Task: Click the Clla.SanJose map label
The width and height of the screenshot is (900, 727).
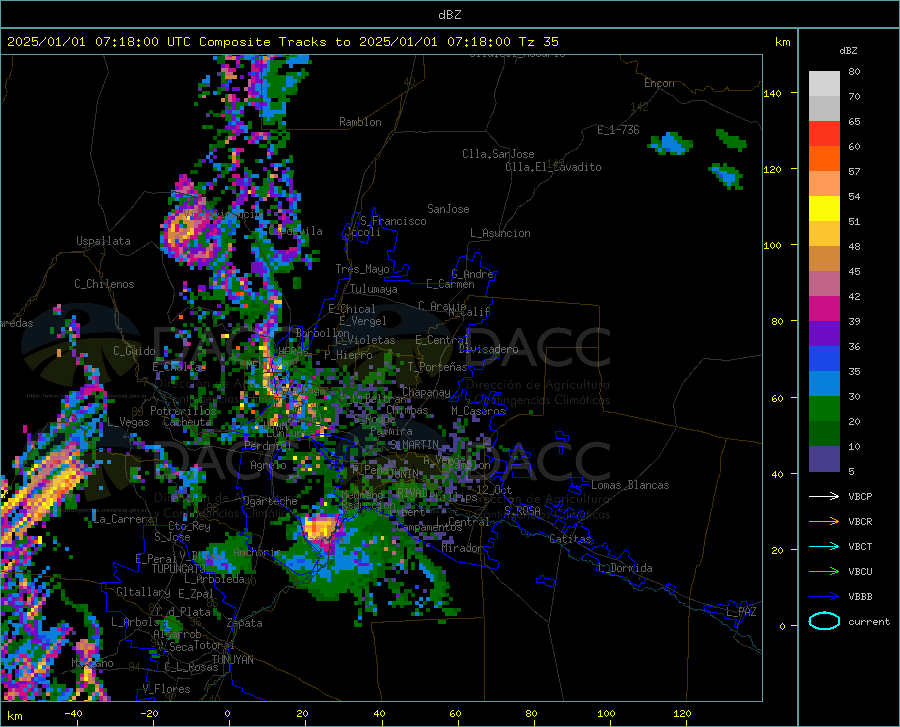Action: pos(498,154)
